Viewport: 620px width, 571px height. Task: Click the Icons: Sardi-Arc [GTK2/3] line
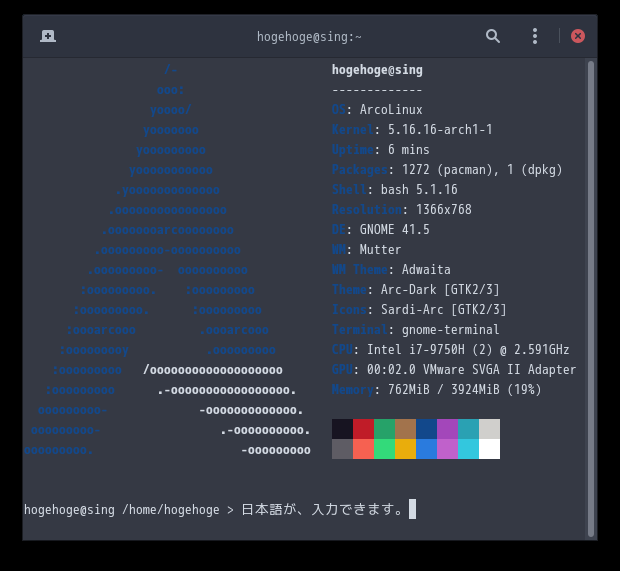coord(419,310)
